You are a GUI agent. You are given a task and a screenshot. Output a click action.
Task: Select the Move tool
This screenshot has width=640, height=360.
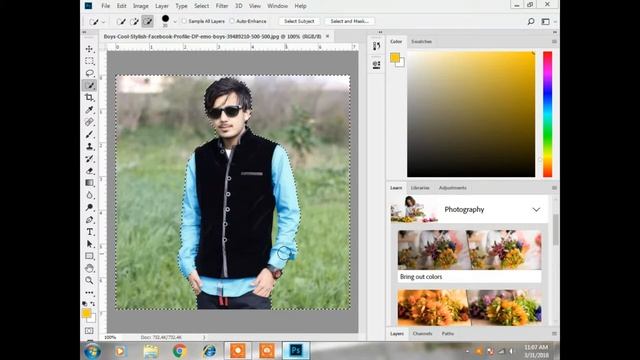click(89, 49)
